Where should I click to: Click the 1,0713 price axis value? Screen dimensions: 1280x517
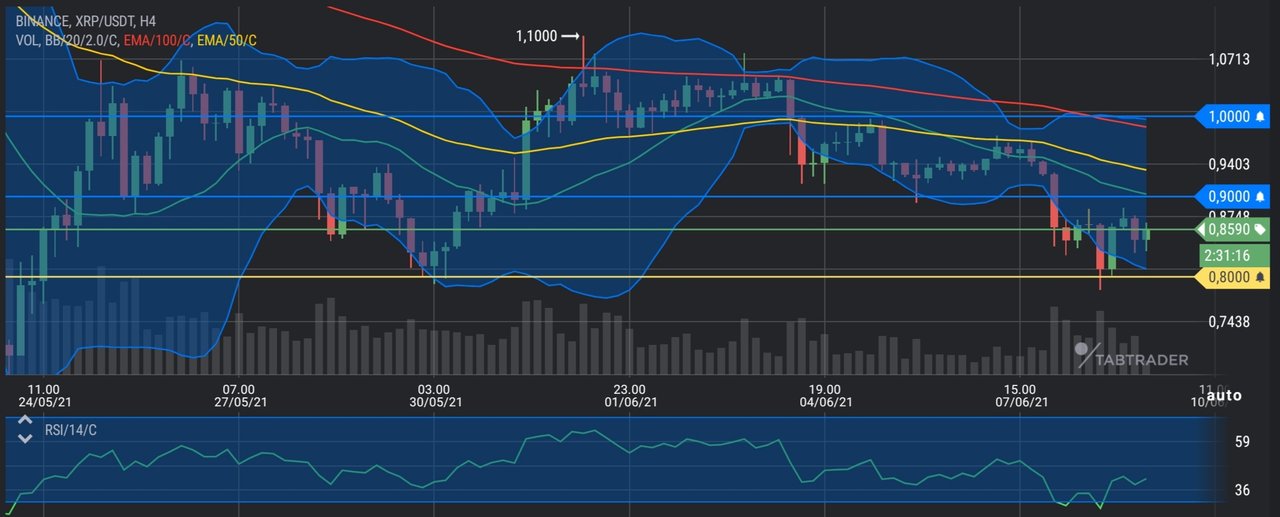(1229, 60)
